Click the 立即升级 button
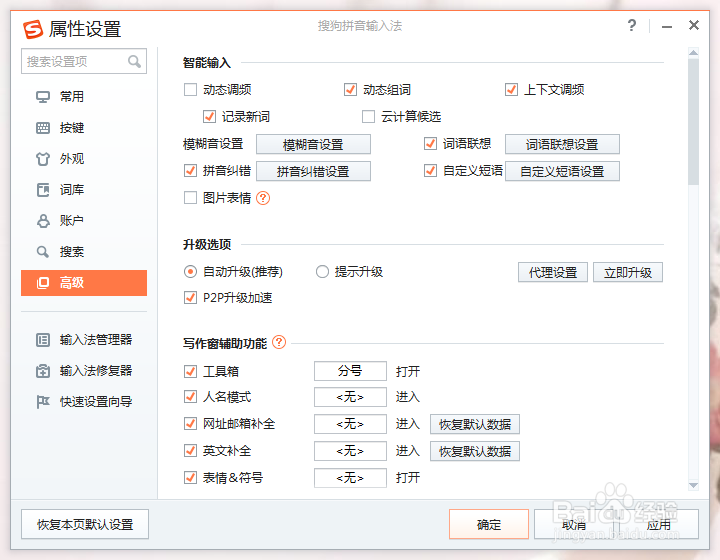This screenshot has height=560, width=720. pos(628,273)
